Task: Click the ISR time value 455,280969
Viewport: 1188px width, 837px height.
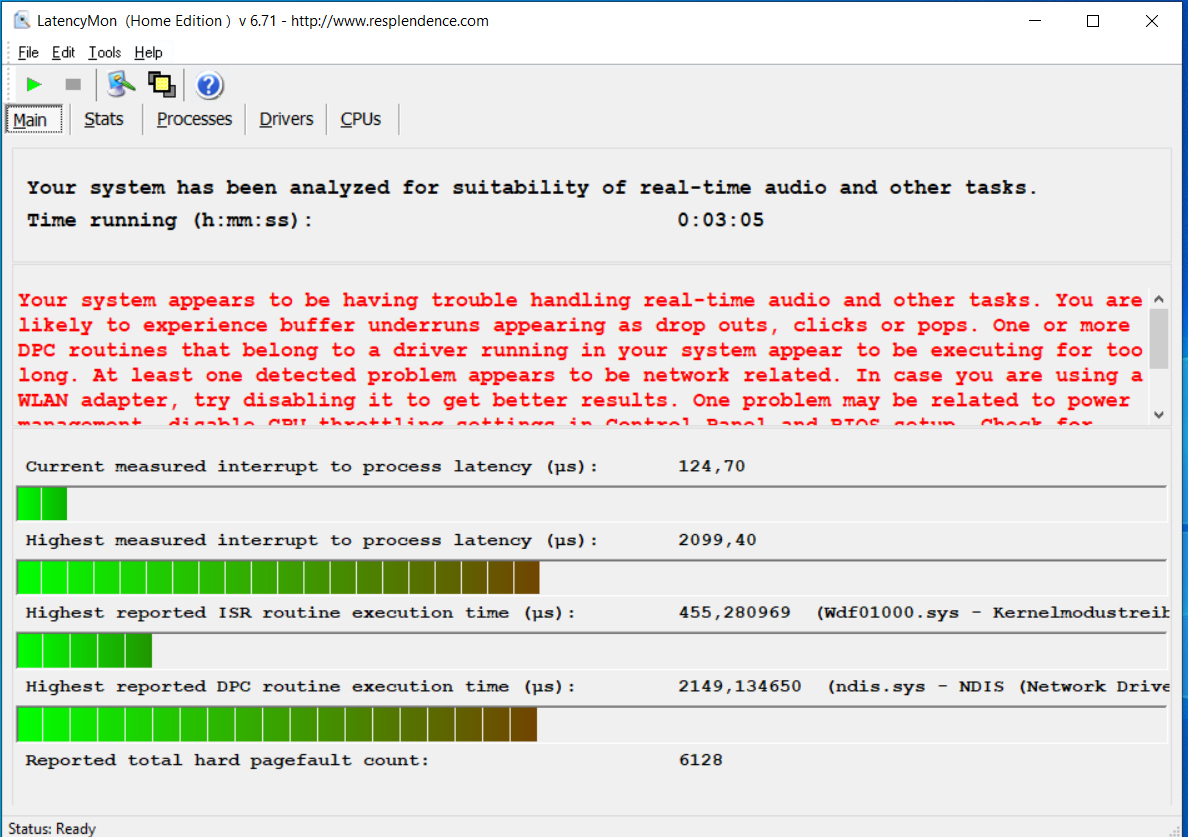Action: point(734,612)
